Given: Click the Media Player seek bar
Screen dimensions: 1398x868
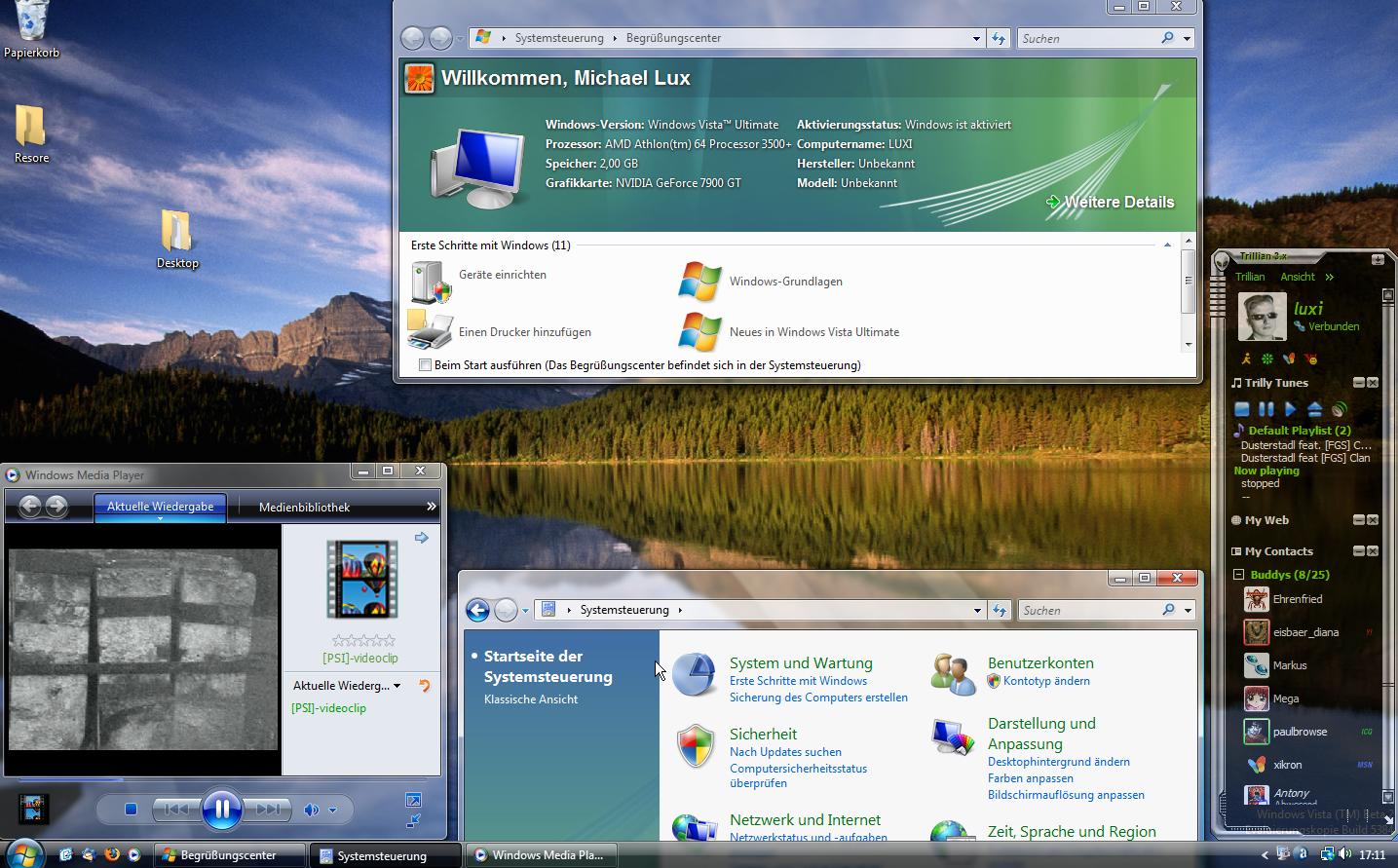Looking at the screenshot, I should click(x=223, y=779).
